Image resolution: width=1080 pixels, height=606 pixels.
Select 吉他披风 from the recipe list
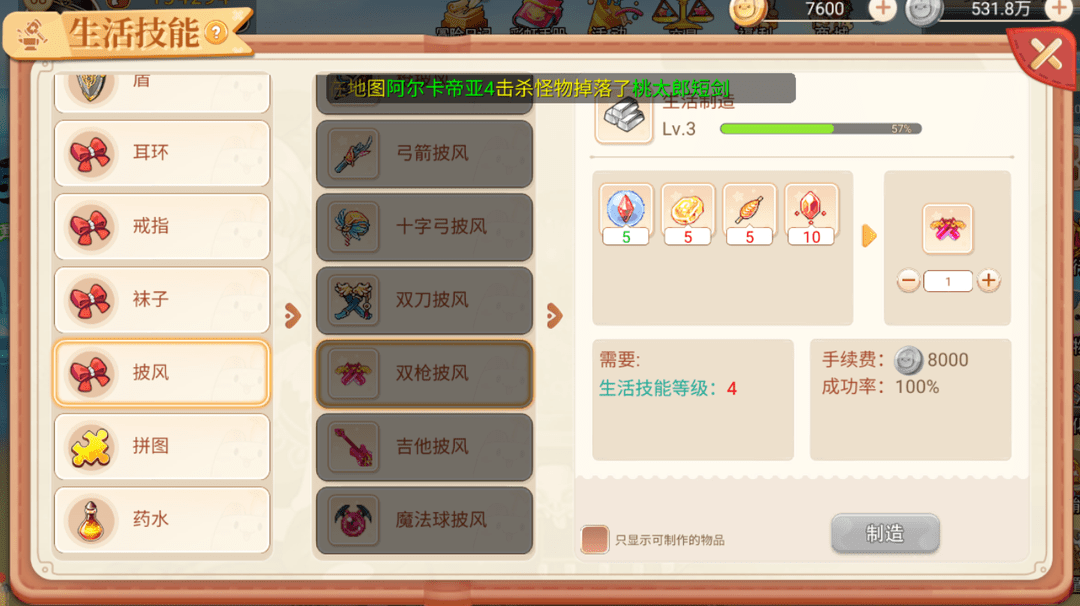tap(424, 446)
